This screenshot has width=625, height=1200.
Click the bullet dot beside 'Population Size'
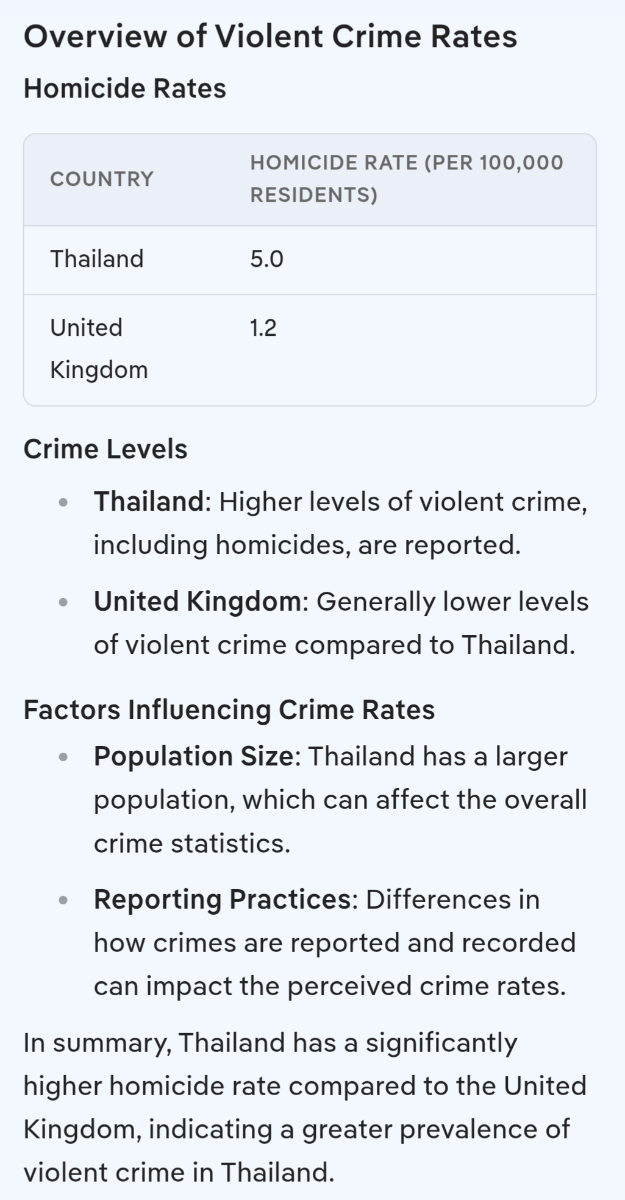pos(64,757)
